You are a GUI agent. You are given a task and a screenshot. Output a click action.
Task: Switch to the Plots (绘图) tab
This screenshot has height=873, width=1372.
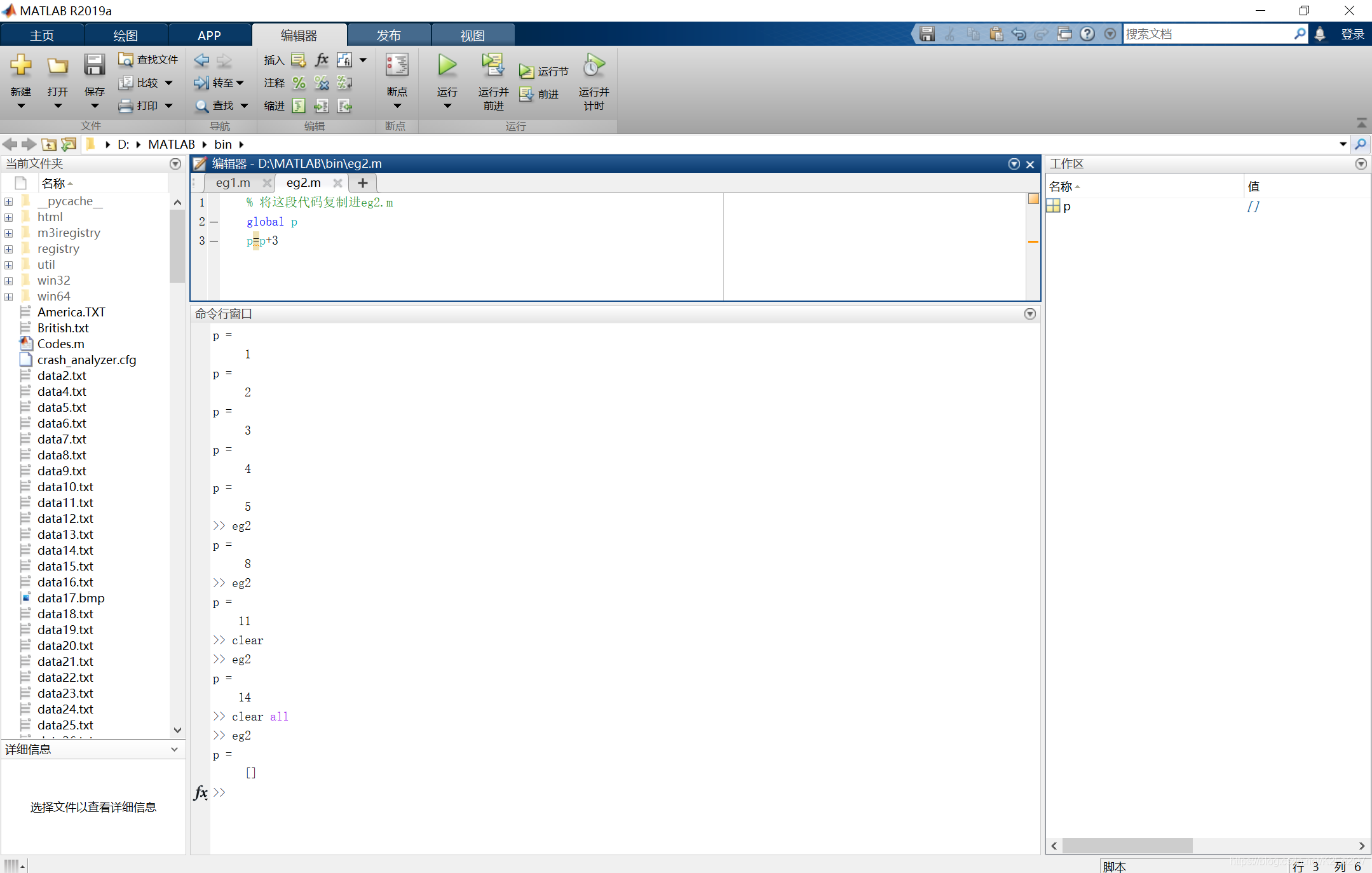coord(126,36)
